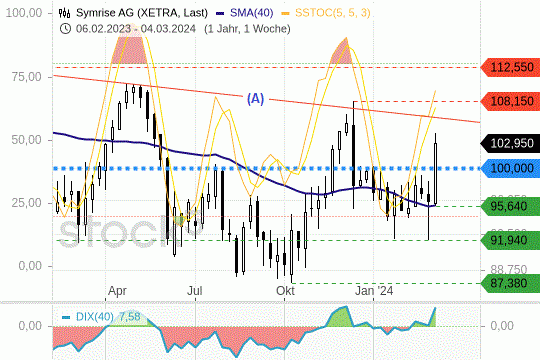Click the green 95,640 support label

pos(510,206)
